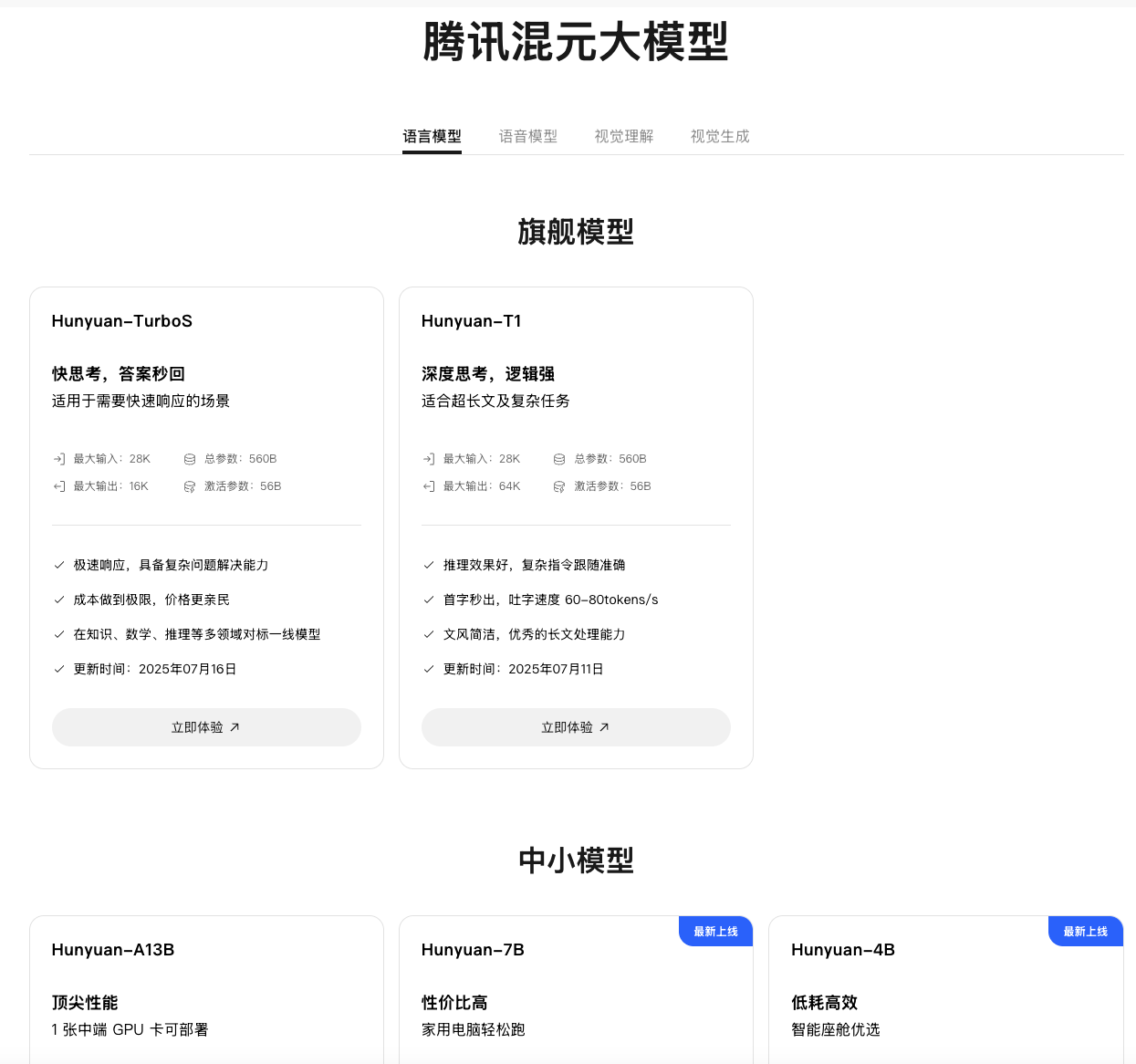This screenshot has height=1064, width=1136.
Task: Click the max output icon on Hunyuan-TurboS card
Action: click(x=59, y=486)
